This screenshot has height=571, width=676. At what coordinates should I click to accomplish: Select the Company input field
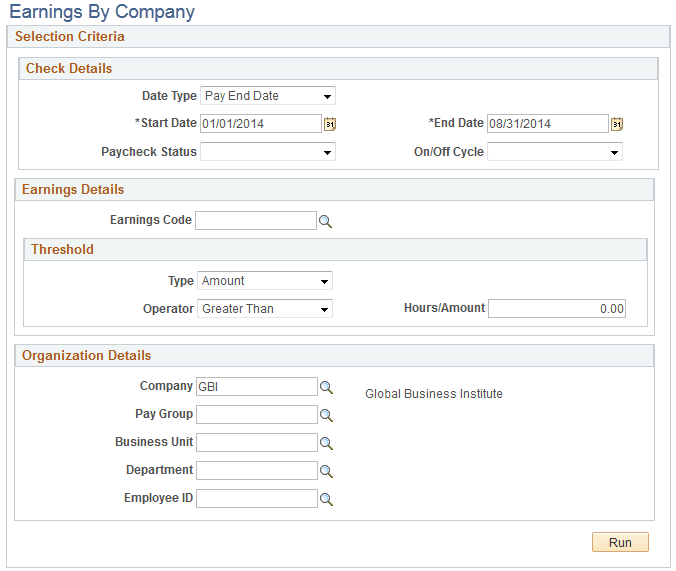tap(256, 386)
